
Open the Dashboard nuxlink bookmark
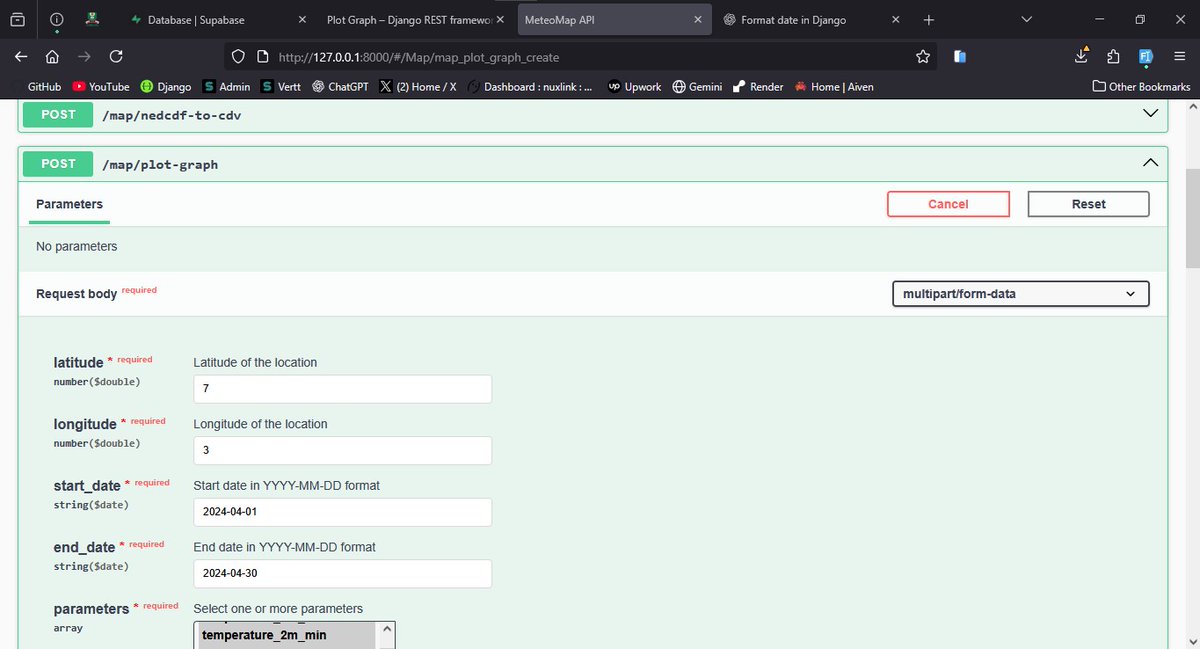(x=530, y=87)
